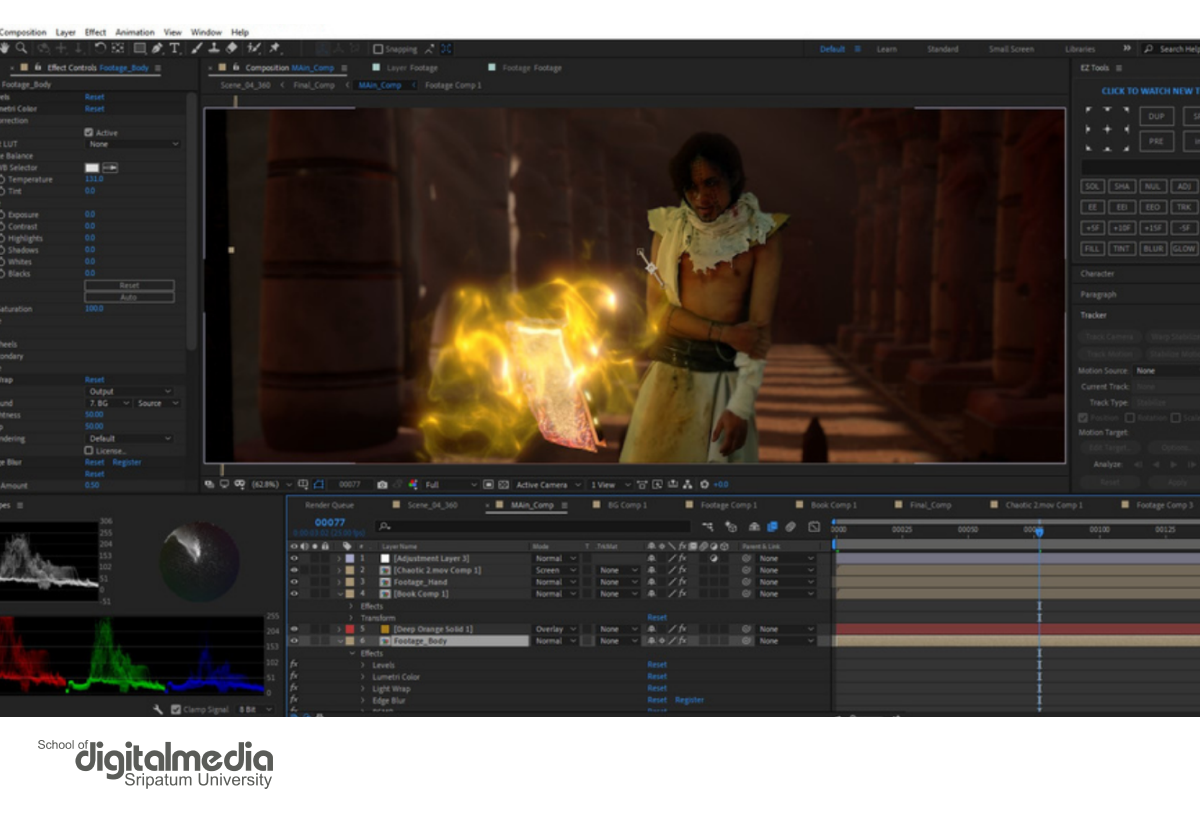Open the composition mini-flowchart in timeline
1200x813 pixels.
pyautogui.click(x=708, y=526)
